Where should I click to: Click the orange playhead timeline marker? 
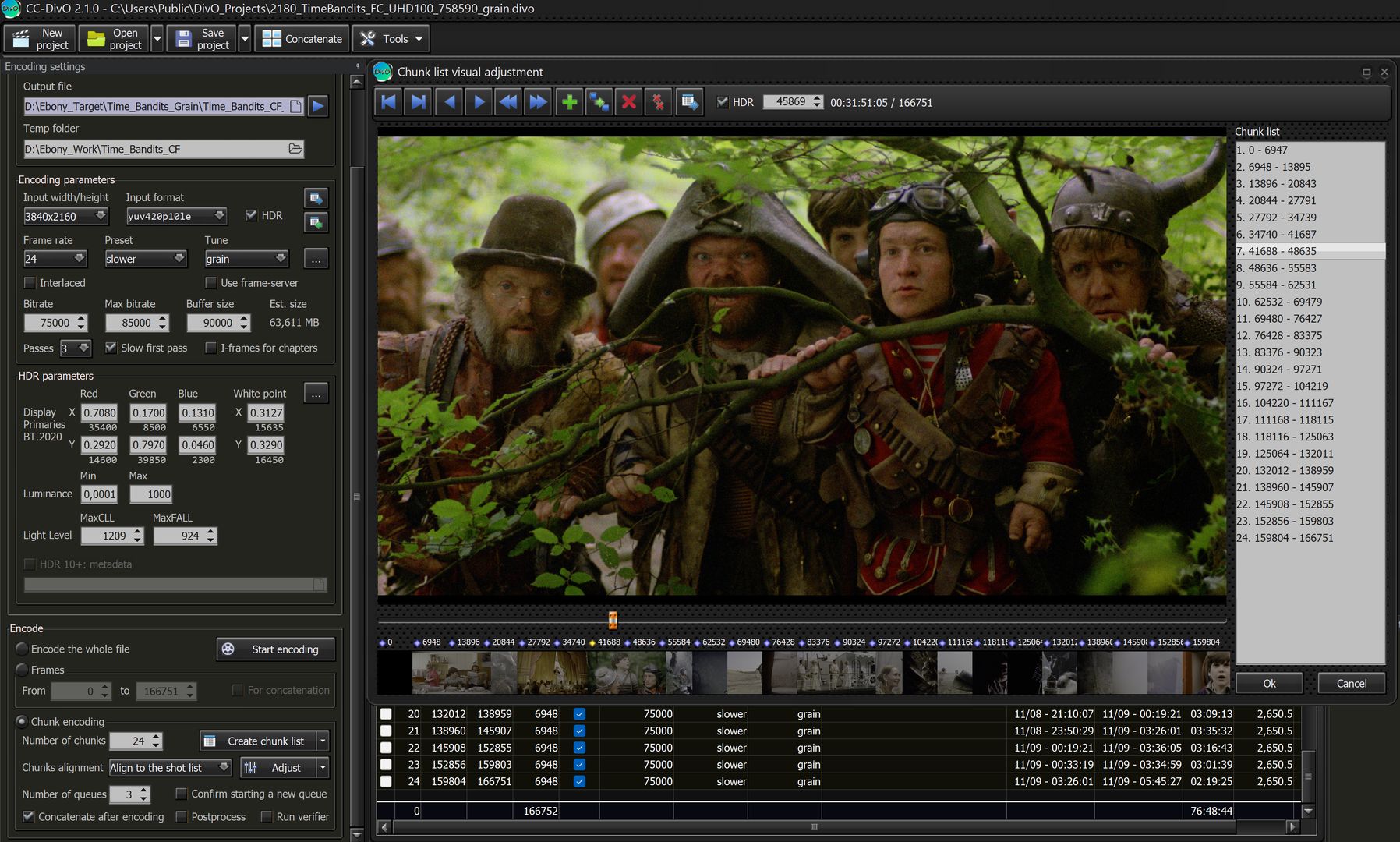[x=613, y=620]
